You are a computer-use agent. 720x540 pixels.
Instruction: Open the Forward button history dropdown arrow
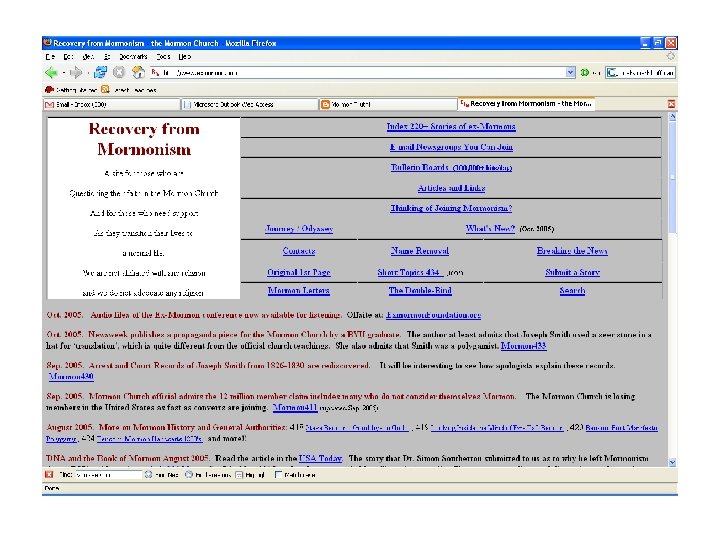tap(88, 73)
